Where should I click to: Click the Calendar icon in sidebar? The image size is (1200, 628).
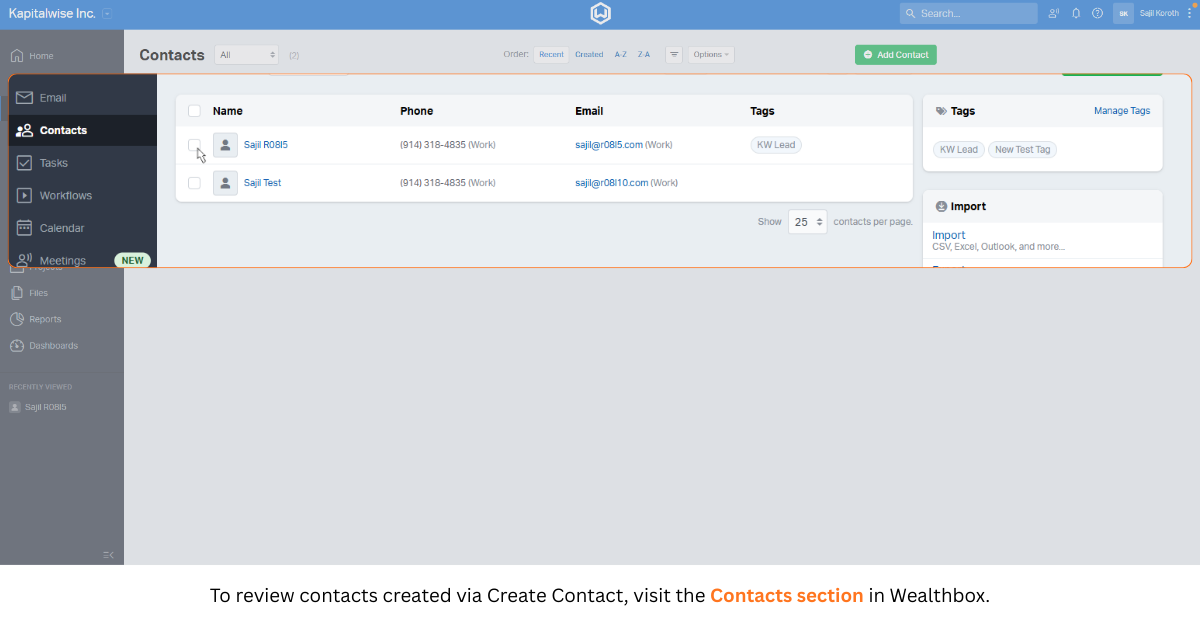click(x=25, y=228)
